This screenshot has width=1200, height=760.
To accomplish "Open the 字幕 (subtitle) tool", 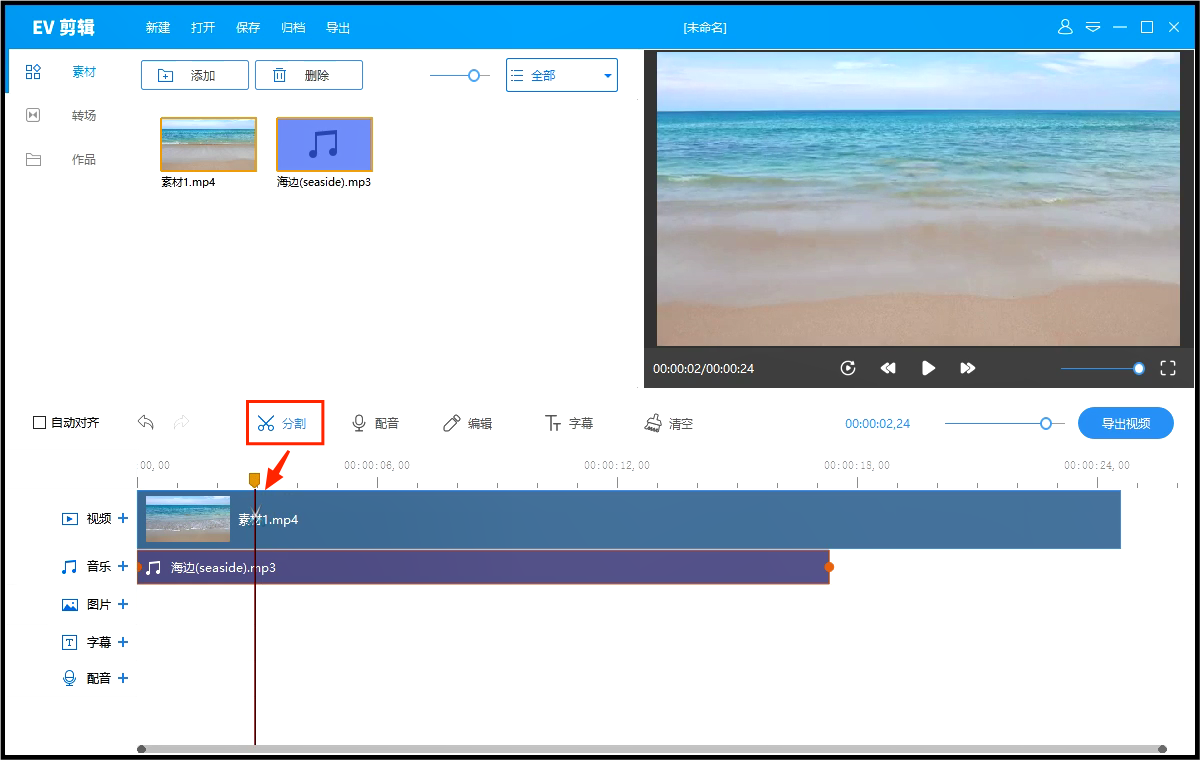I will coord(568,422).
